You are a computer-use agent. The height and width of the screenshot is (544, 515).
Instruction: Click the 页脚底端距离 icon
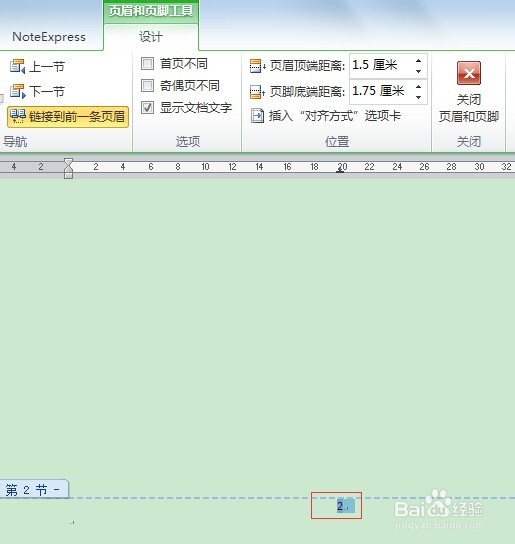tap(258, 92)
